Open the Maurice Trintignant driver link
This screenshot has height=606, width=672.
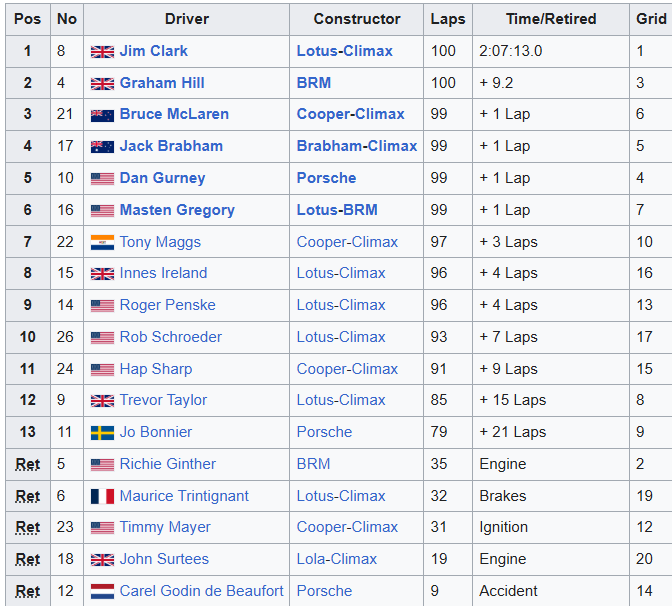tap(184, 496)
